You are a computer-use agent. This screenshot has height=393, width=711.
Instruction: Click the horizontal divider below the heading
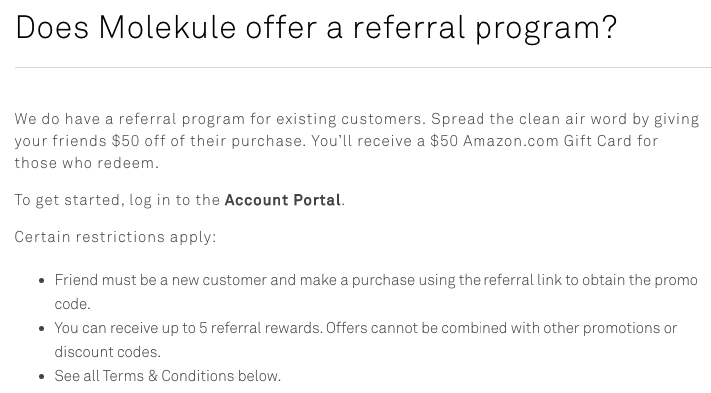click(x=363, y=68)
